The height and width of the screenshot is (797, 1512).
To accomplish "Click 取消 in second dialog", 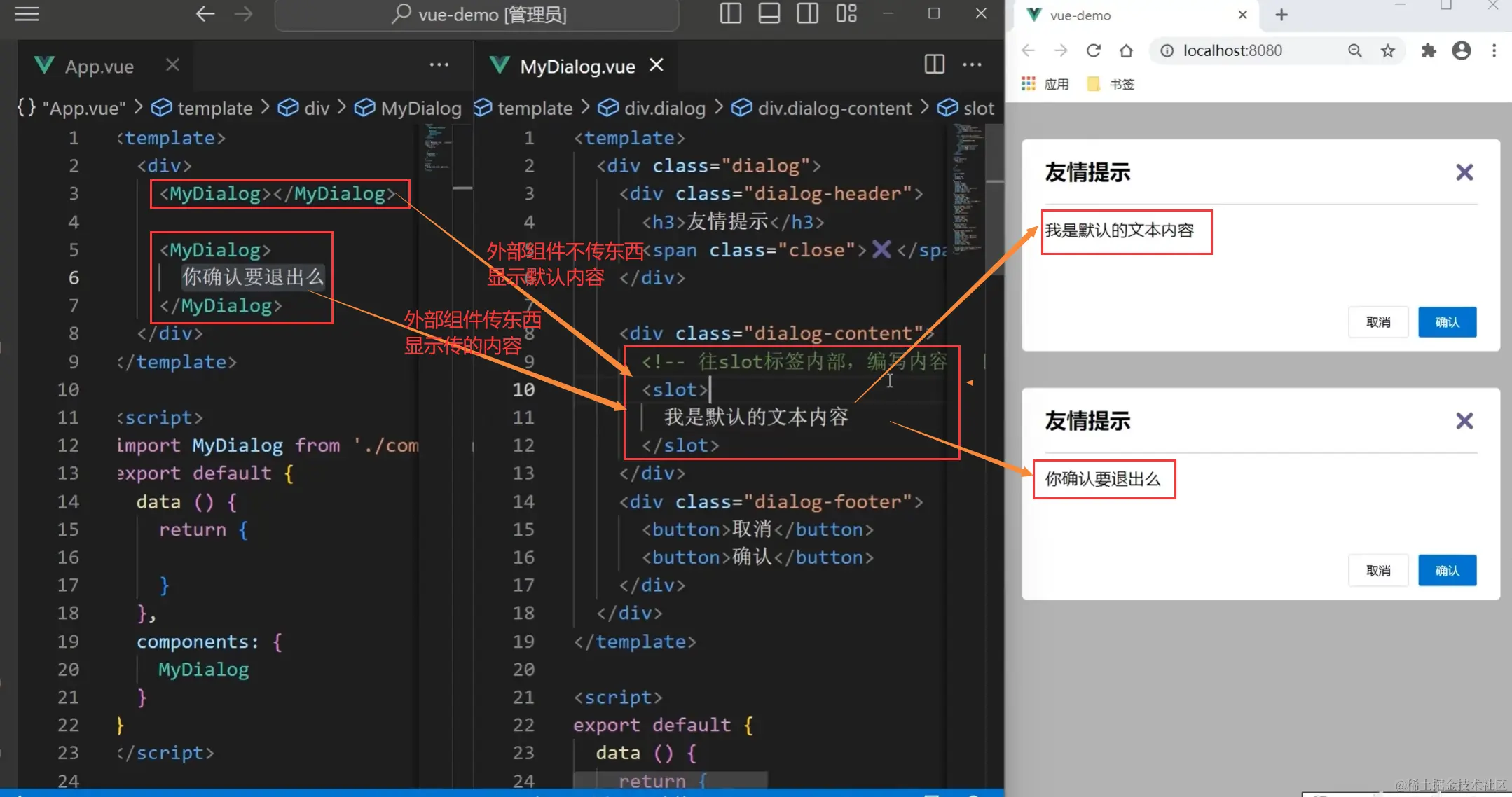I will click(1377, 571).
